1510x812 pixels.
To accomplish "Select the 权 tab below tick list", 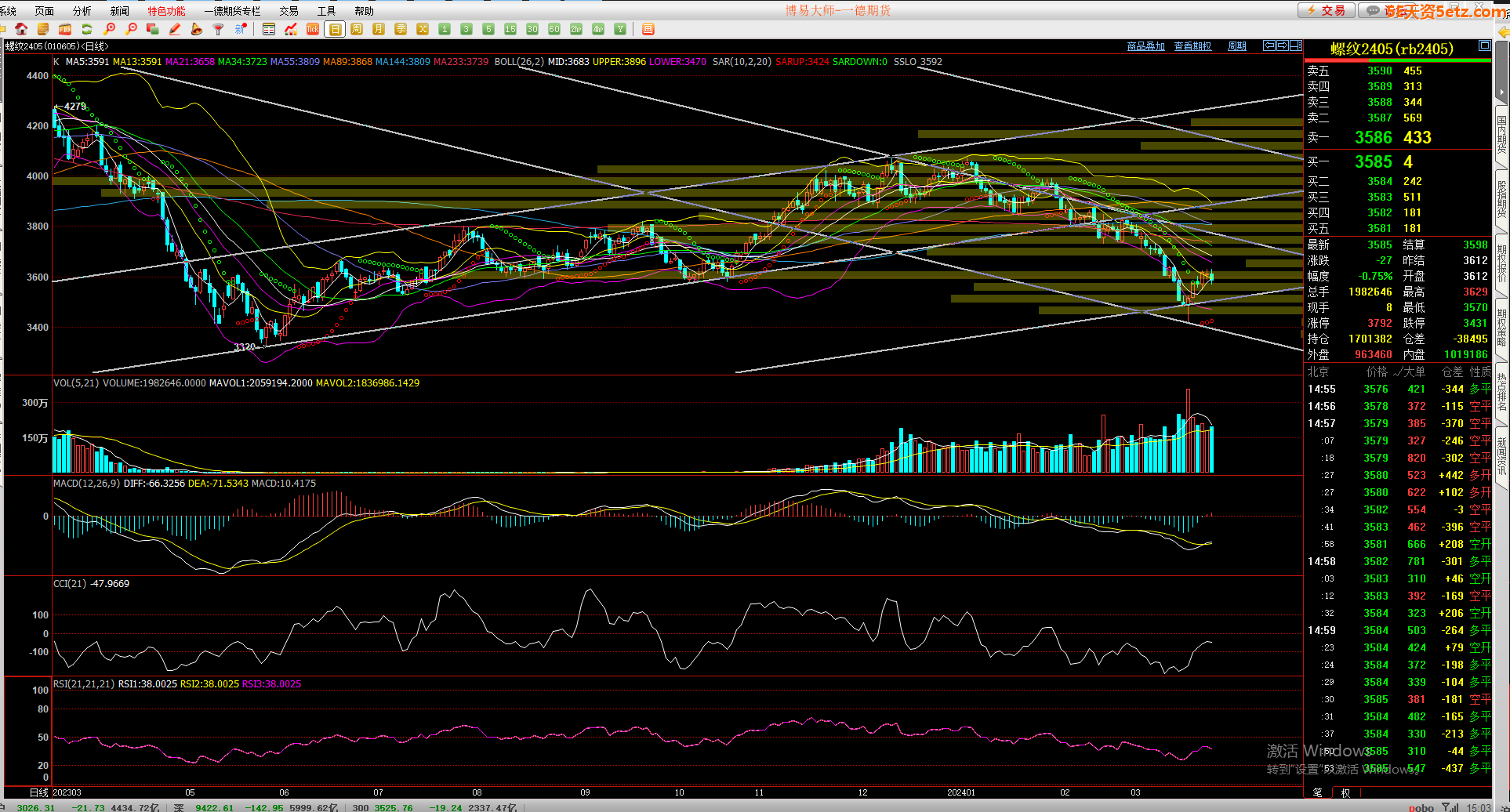I will 1345,792.
